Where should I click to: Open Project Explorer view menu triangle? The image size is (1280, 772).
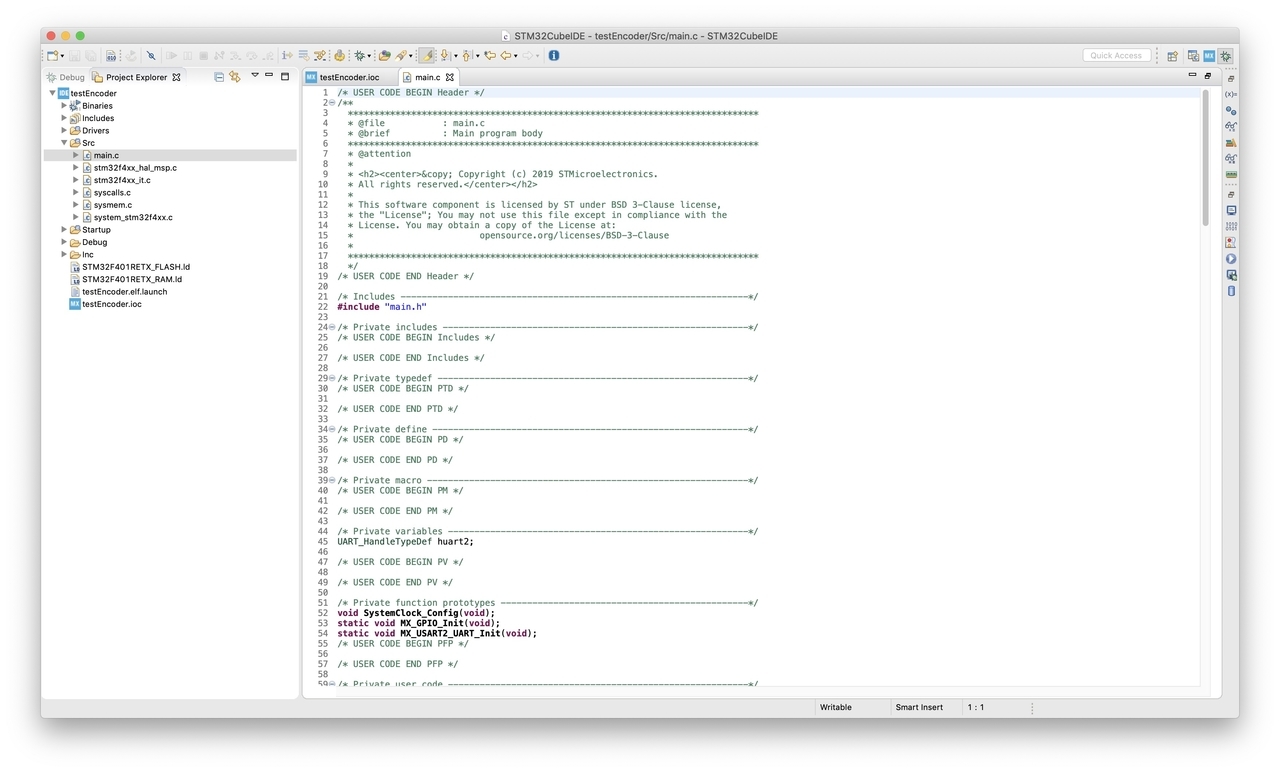coord(255,75)
